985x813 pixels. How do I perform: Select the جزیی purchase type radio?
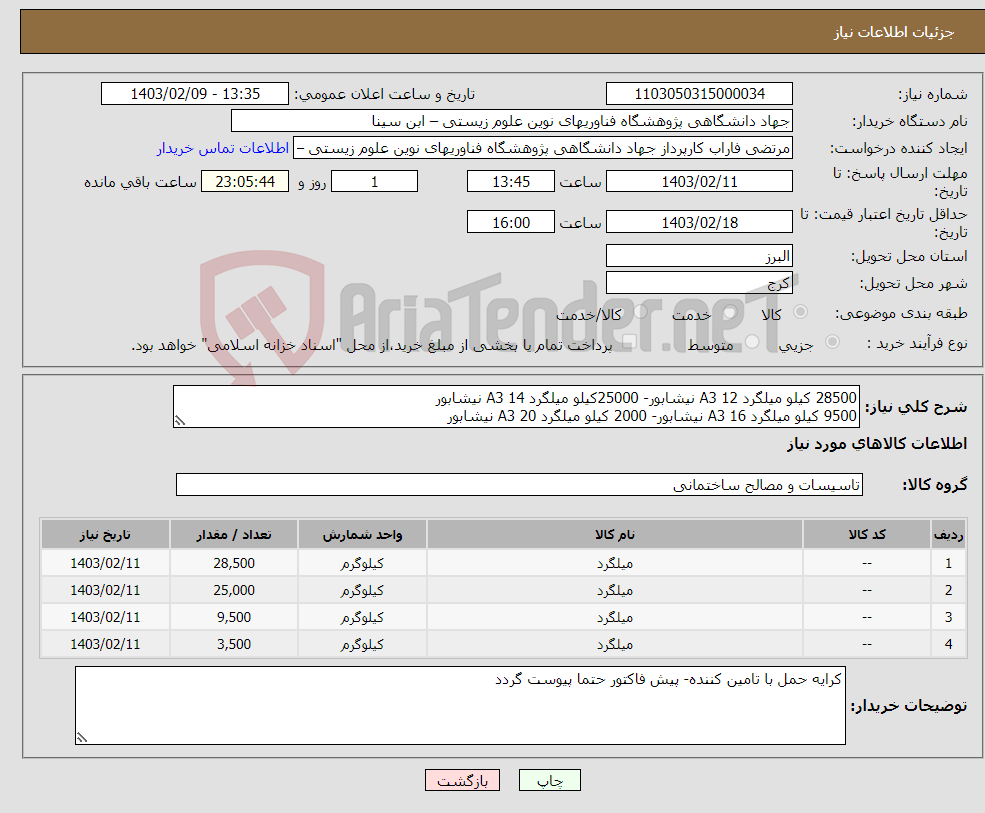[832, 342]
